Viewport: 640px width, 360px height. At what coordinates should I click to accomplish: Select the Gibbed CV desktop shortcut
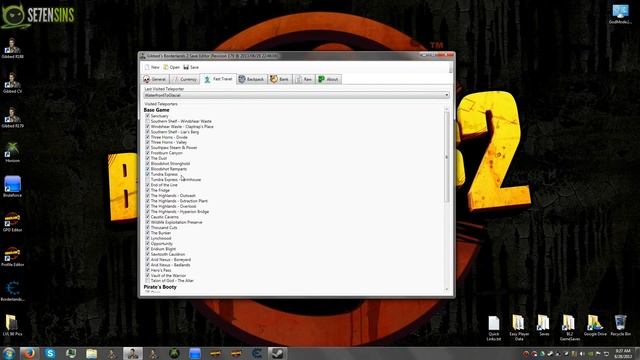12,83
